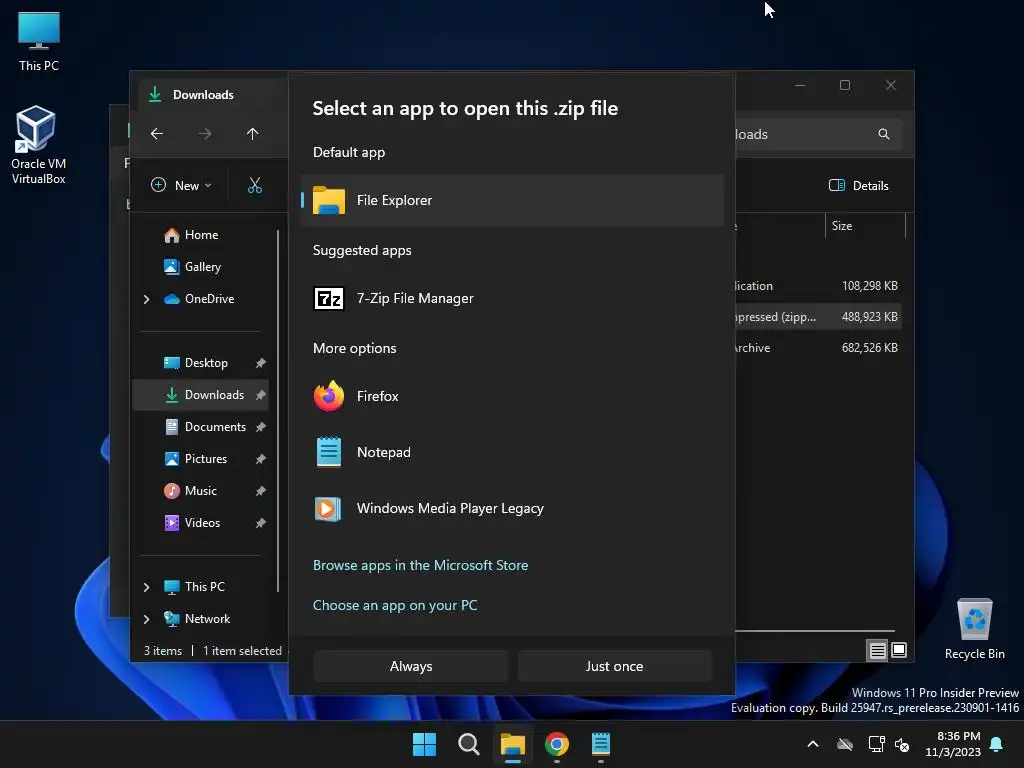
Task: Unpin Desktop using its pin icon
Action: point(261,363)
